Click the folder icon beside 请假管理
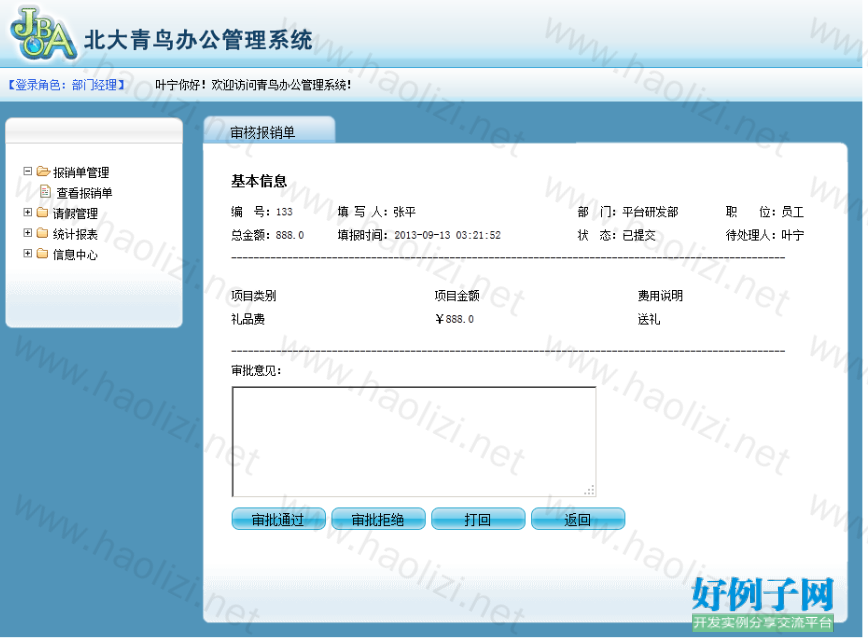 42,213
